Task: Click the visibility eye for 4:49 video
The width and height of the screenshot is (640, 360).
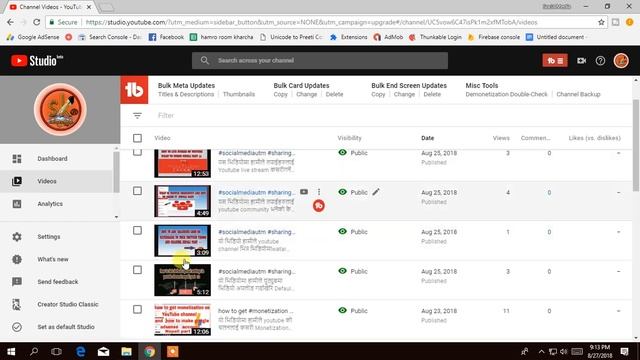Action: [342, 192]
